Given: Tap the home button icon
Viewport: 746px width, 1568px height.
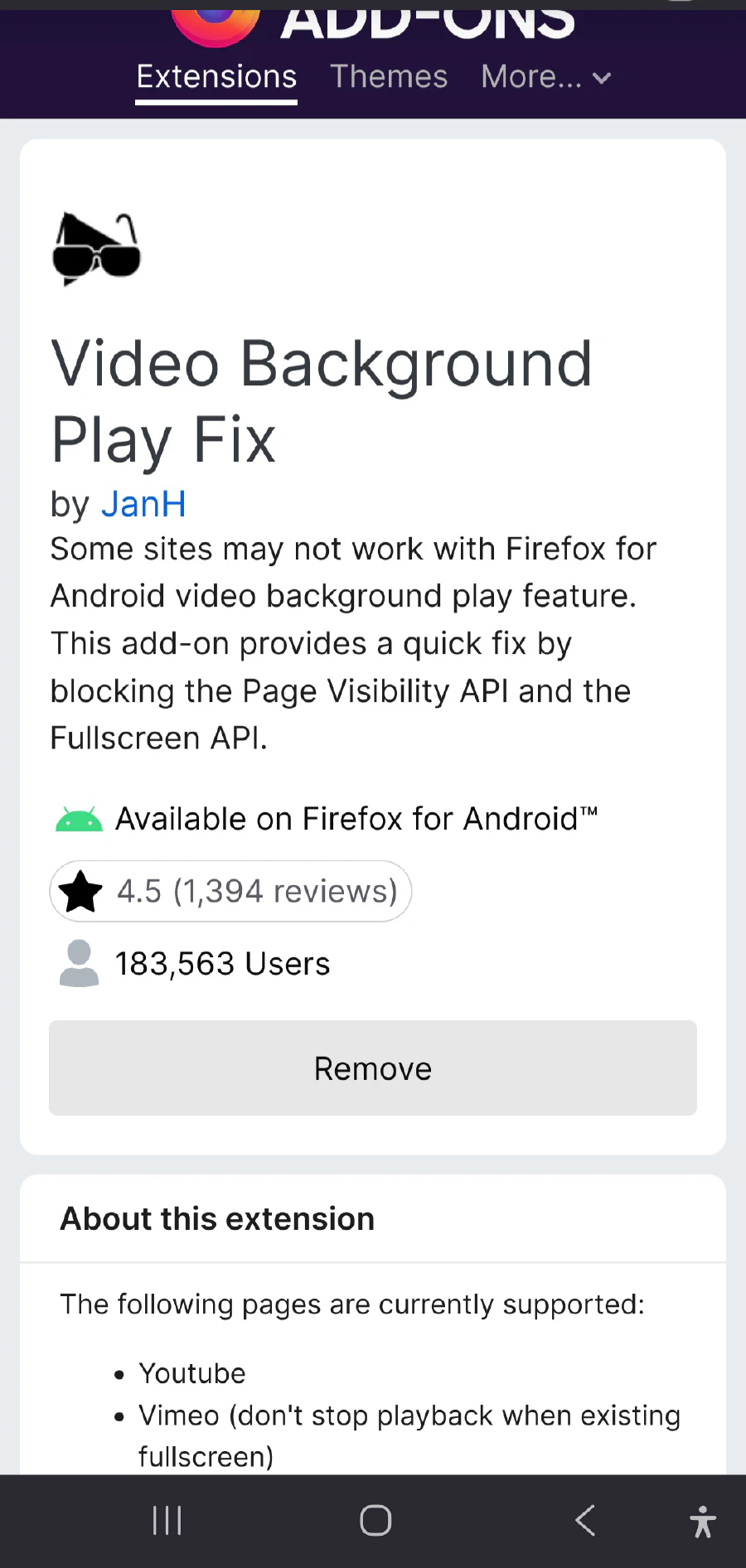Looking at the screenshot, I should click(375, 1519).
